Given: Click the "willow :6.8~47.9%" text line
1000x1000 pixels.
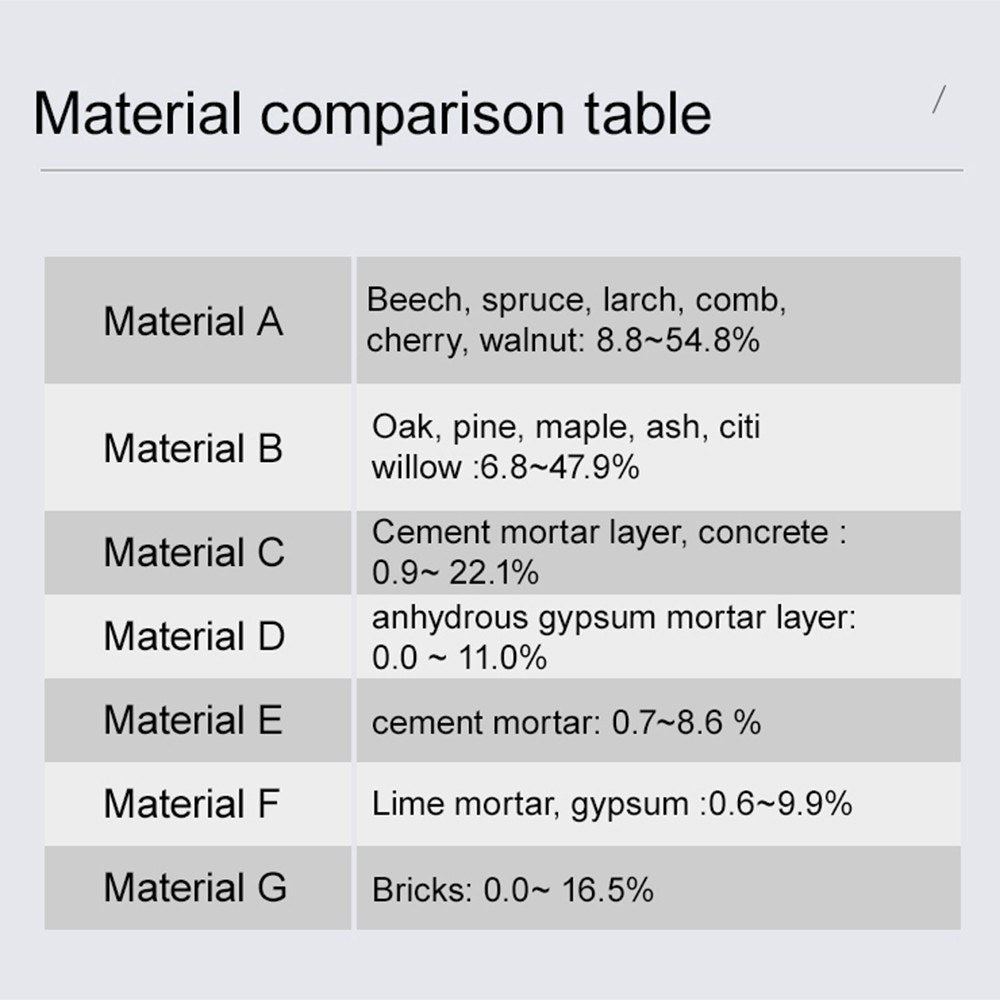Looking at the screenshot, I should pos(505,467).
